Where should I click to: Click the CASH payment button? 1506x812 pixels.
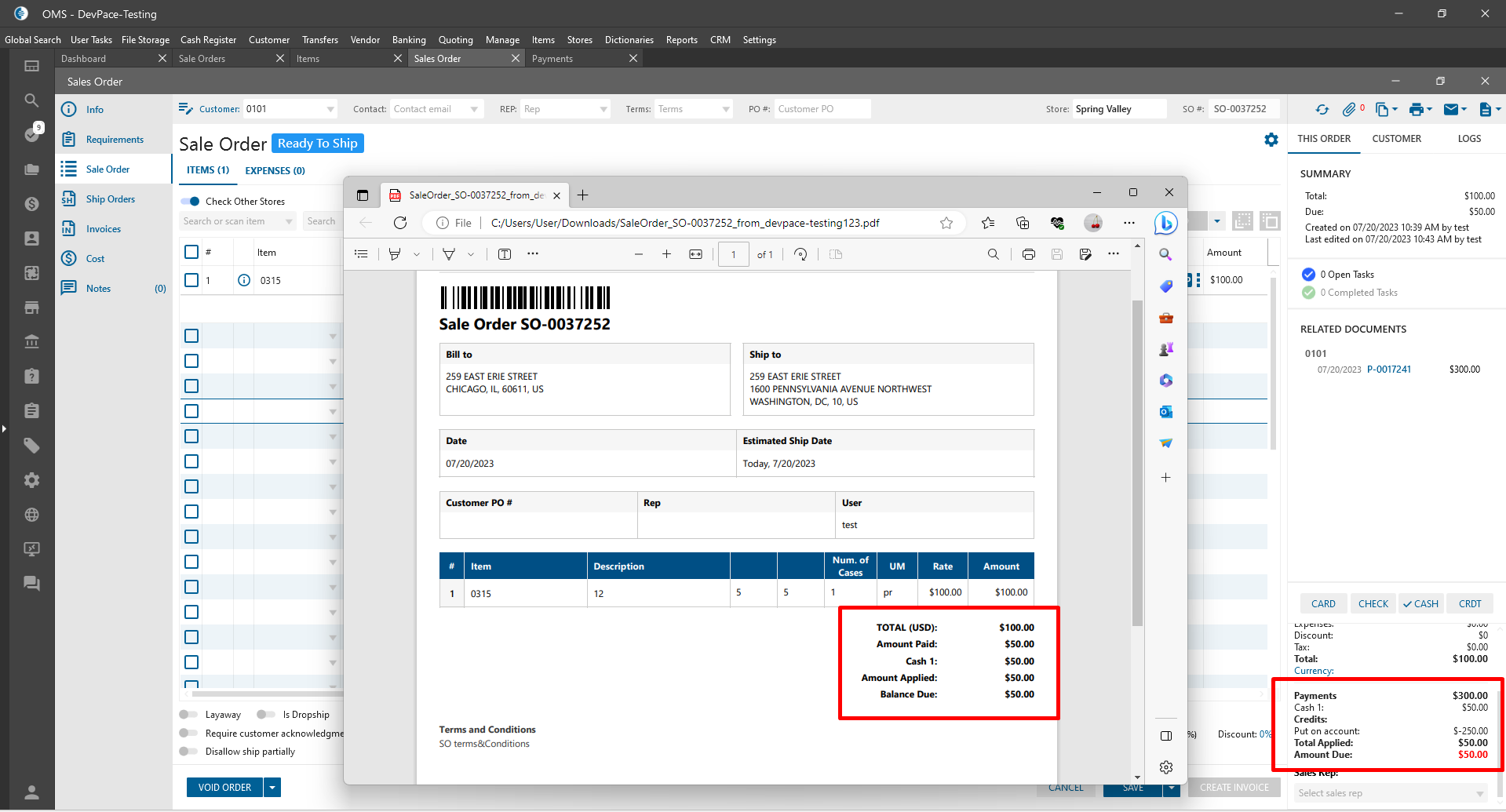[x=1420, y=604]
